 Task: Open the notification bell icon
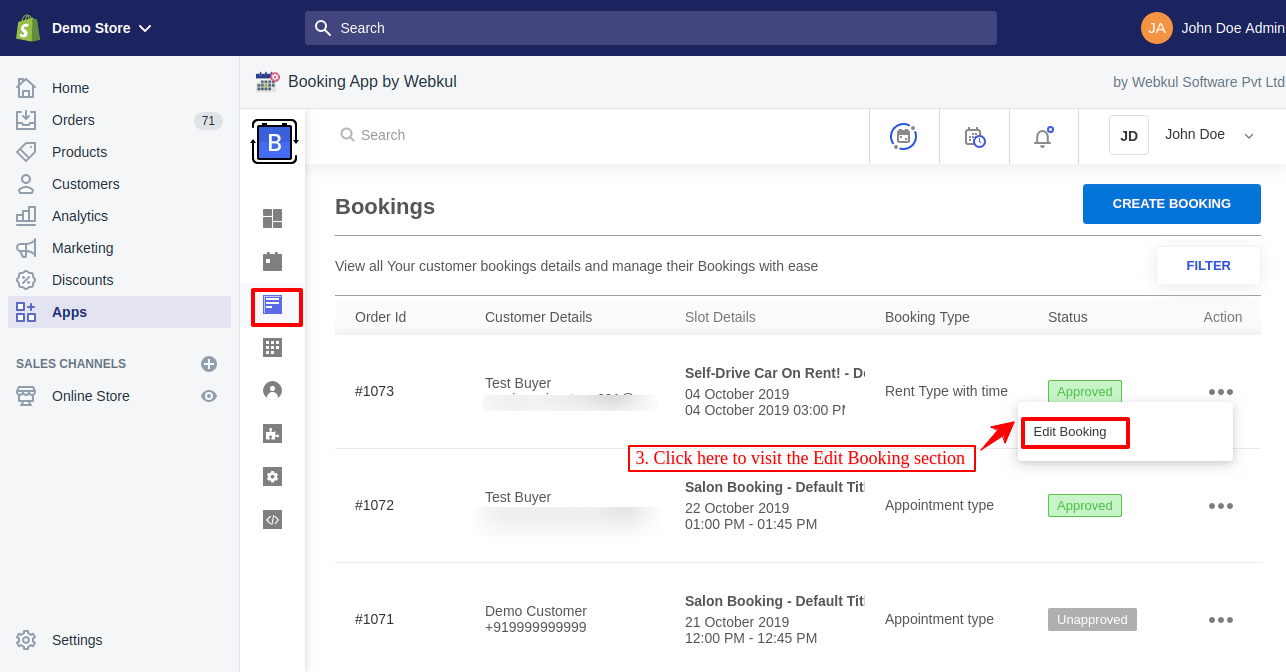(x=1043, y=136)
